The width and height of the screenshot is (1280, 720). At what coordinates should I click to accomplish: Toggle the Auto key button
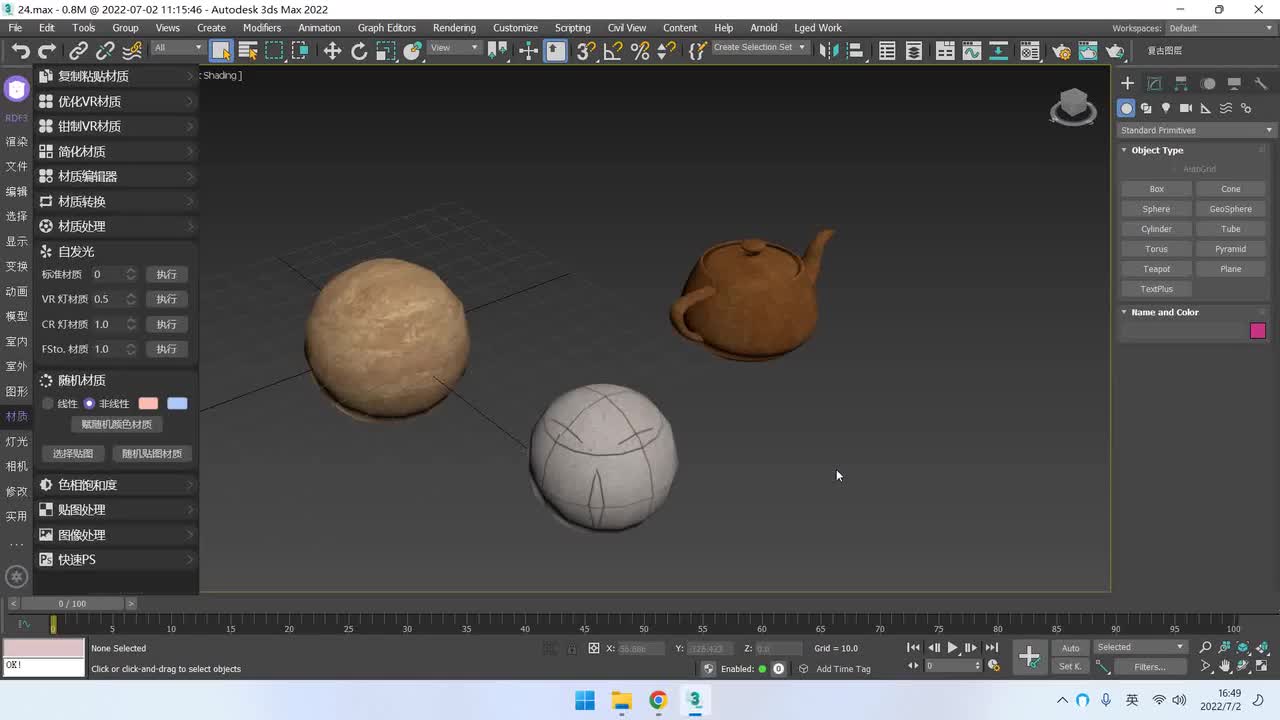[x=1070, y=648]
